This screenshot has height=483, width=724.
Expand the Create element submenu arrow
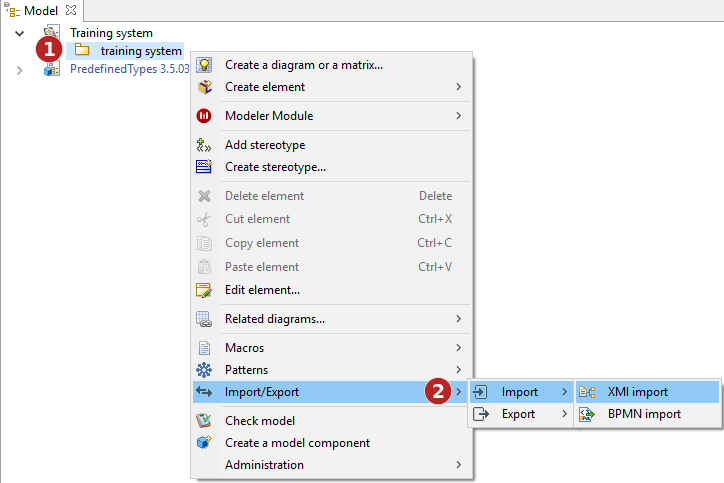point(459,87)
